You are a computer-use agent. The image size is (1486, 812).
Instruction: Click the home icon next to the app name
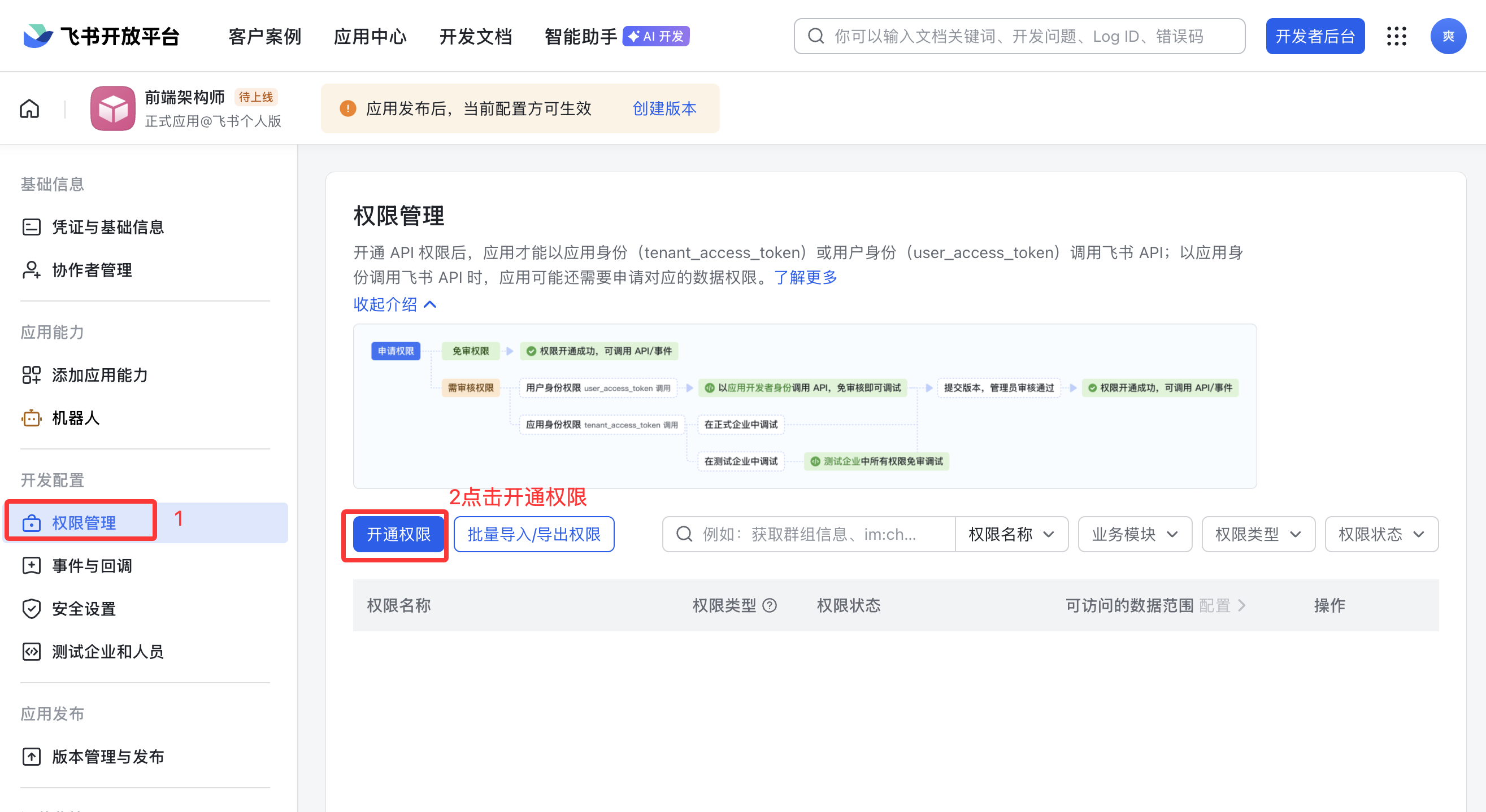[x=29, y=108]
